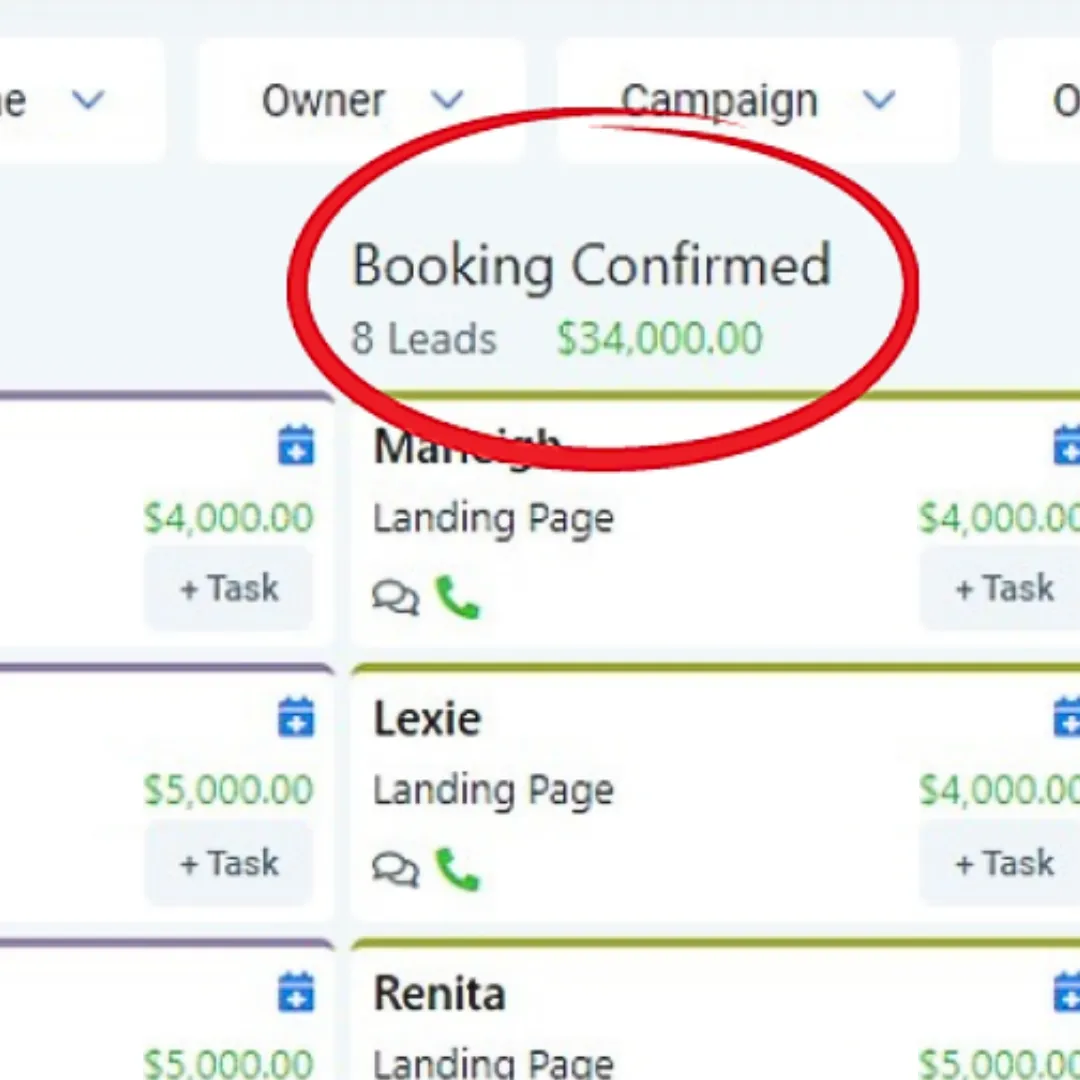Click calendar icon above $4,000.00 left card
This screenshot has width=1080, height=1080.
tap(296, 445)
